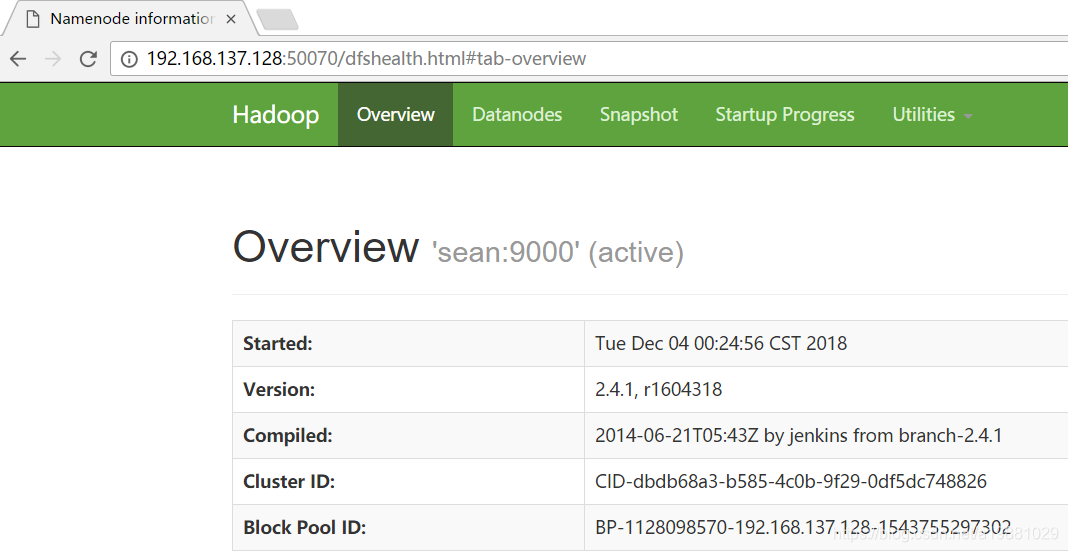The width and height of the screenshot is (1068, 552).
Task: Reload the page with the refresh icon
Action: click(x=88, y=59)
